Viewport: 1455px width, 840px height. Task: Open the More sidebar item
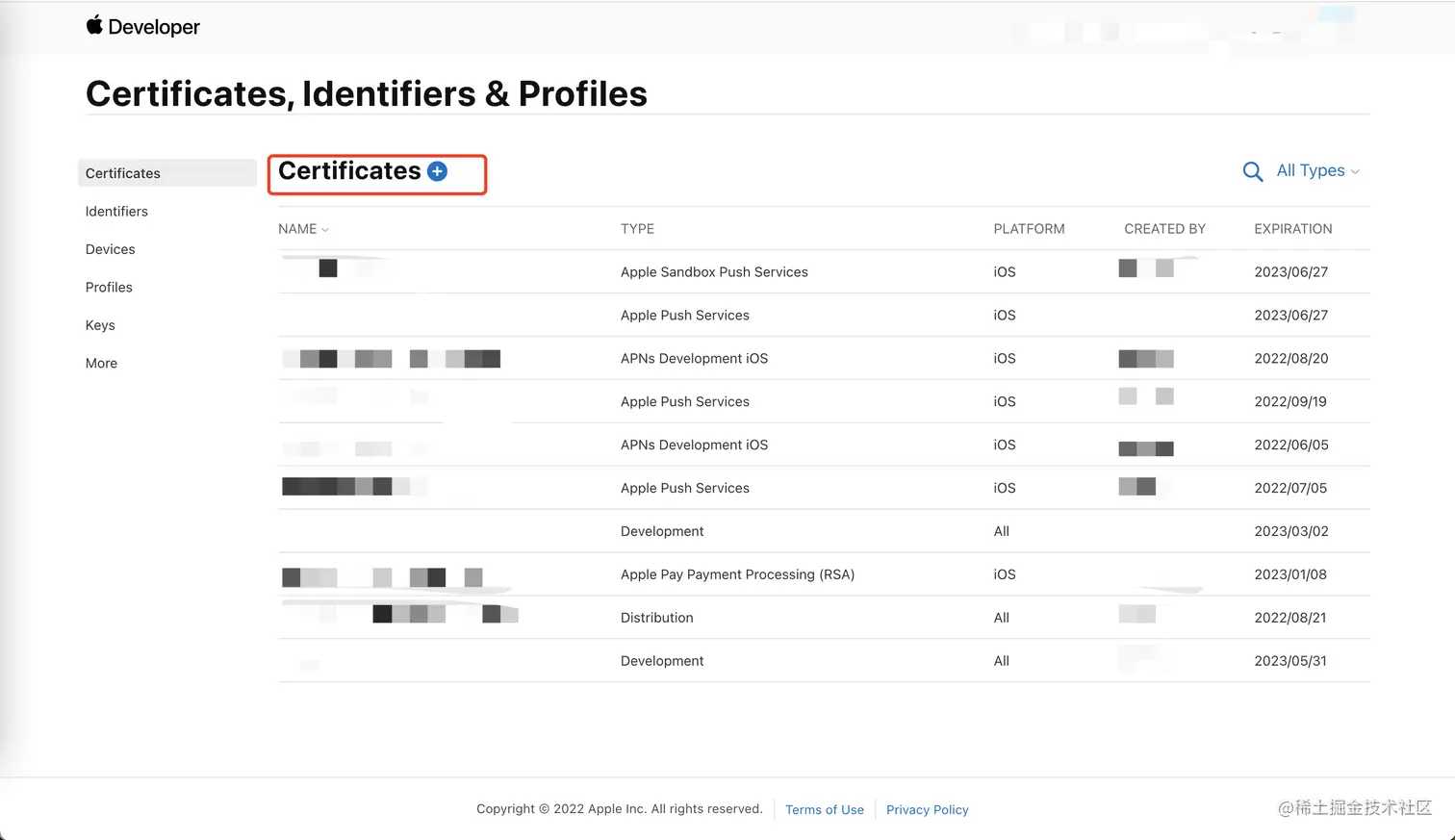point(101,364)
